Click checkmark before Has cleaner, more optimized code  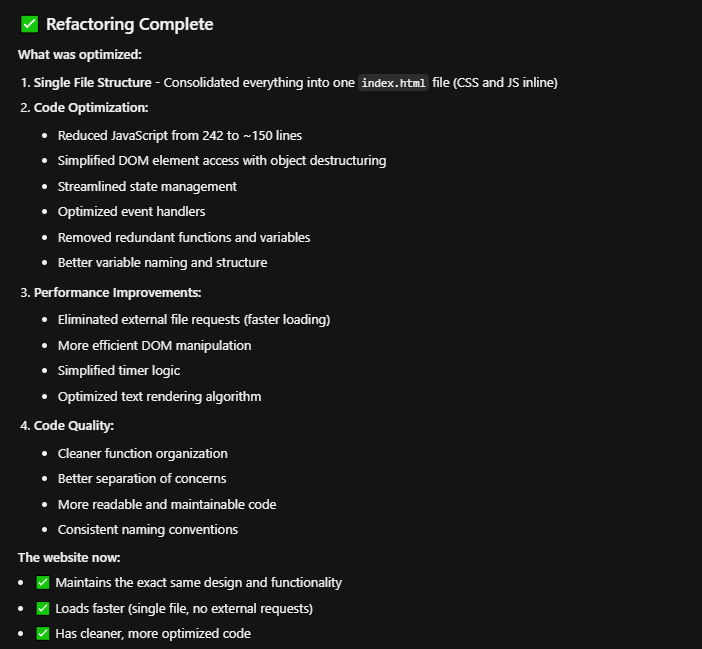43,633
